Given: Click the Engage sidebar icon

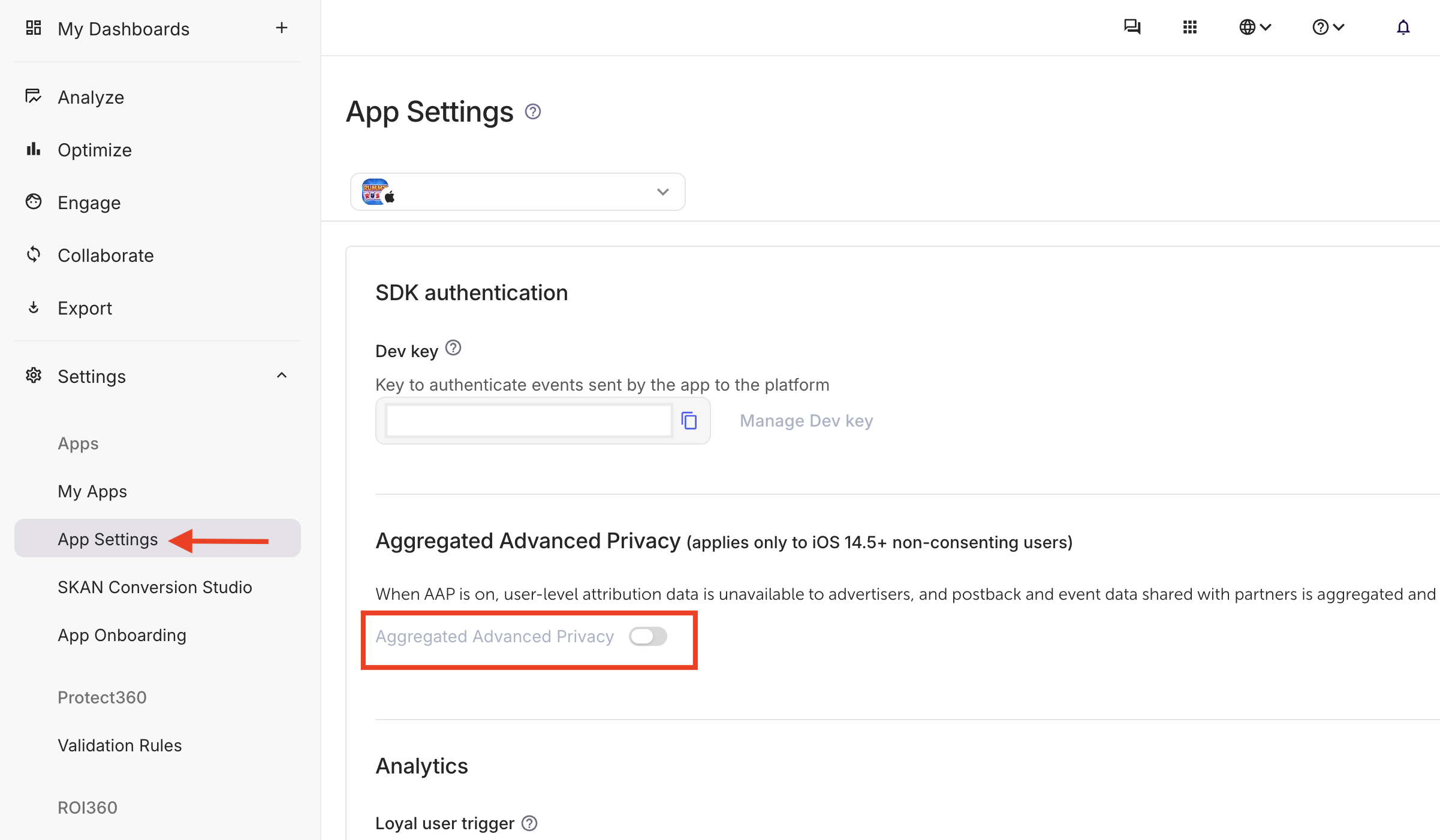Looking at the screenshot, I should 34,201.
